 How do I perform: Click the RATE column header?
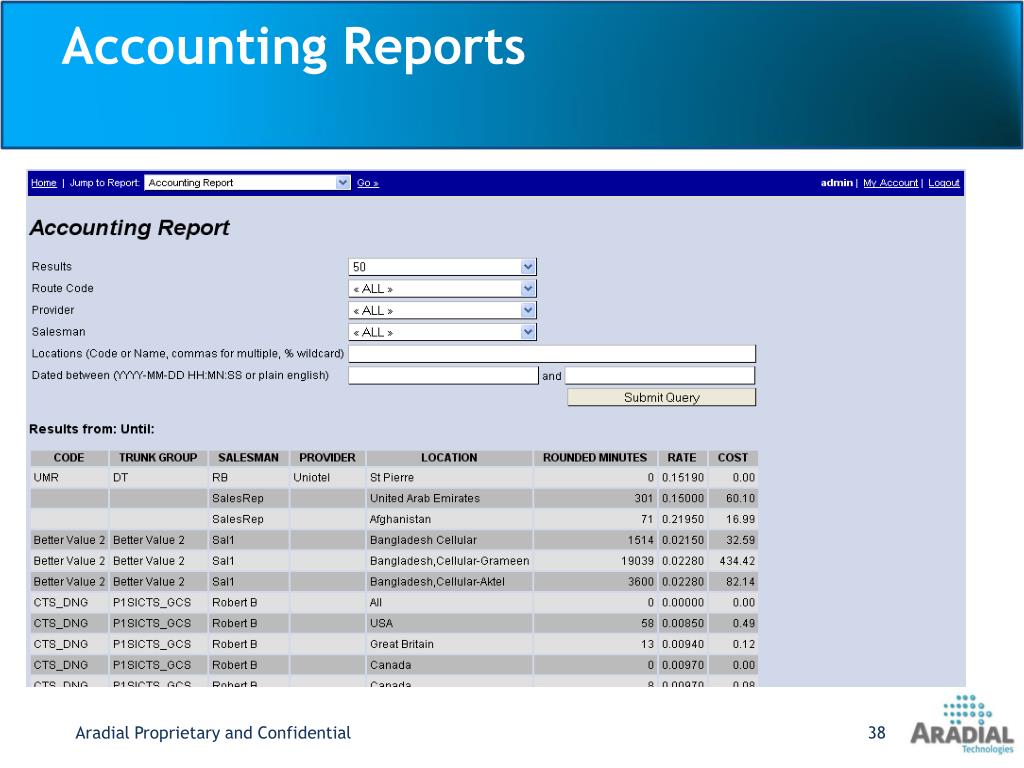pyautogui.click(x=682, y=458)
